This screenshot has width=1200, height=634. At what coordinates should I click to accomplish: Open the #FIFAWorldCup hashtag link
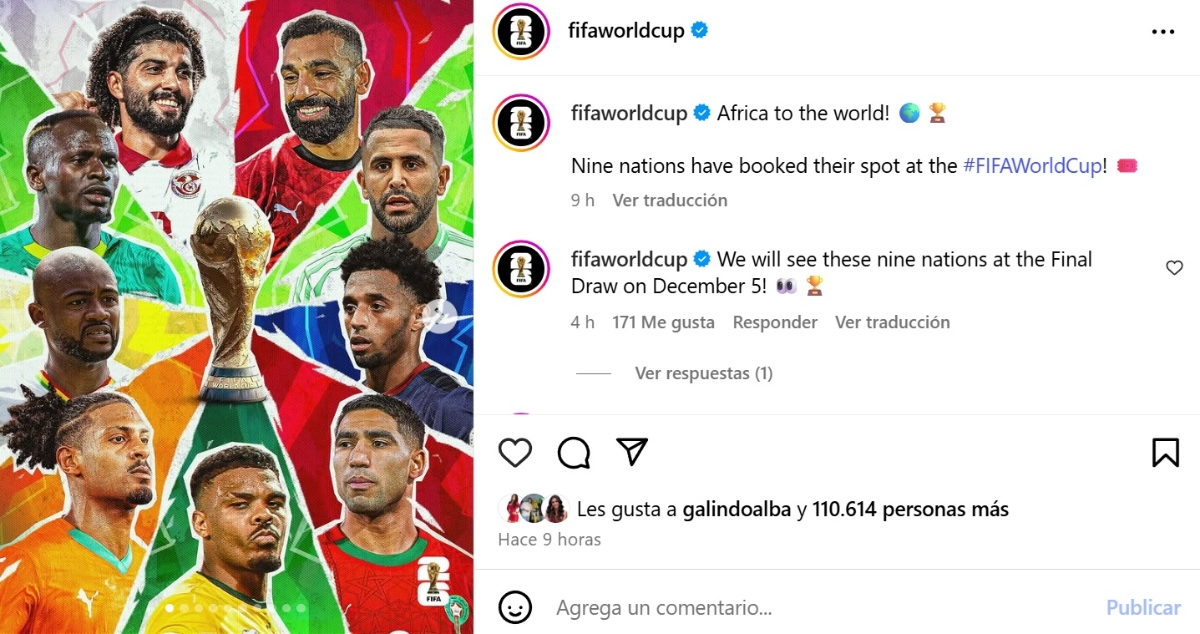tap(1032, 166)
